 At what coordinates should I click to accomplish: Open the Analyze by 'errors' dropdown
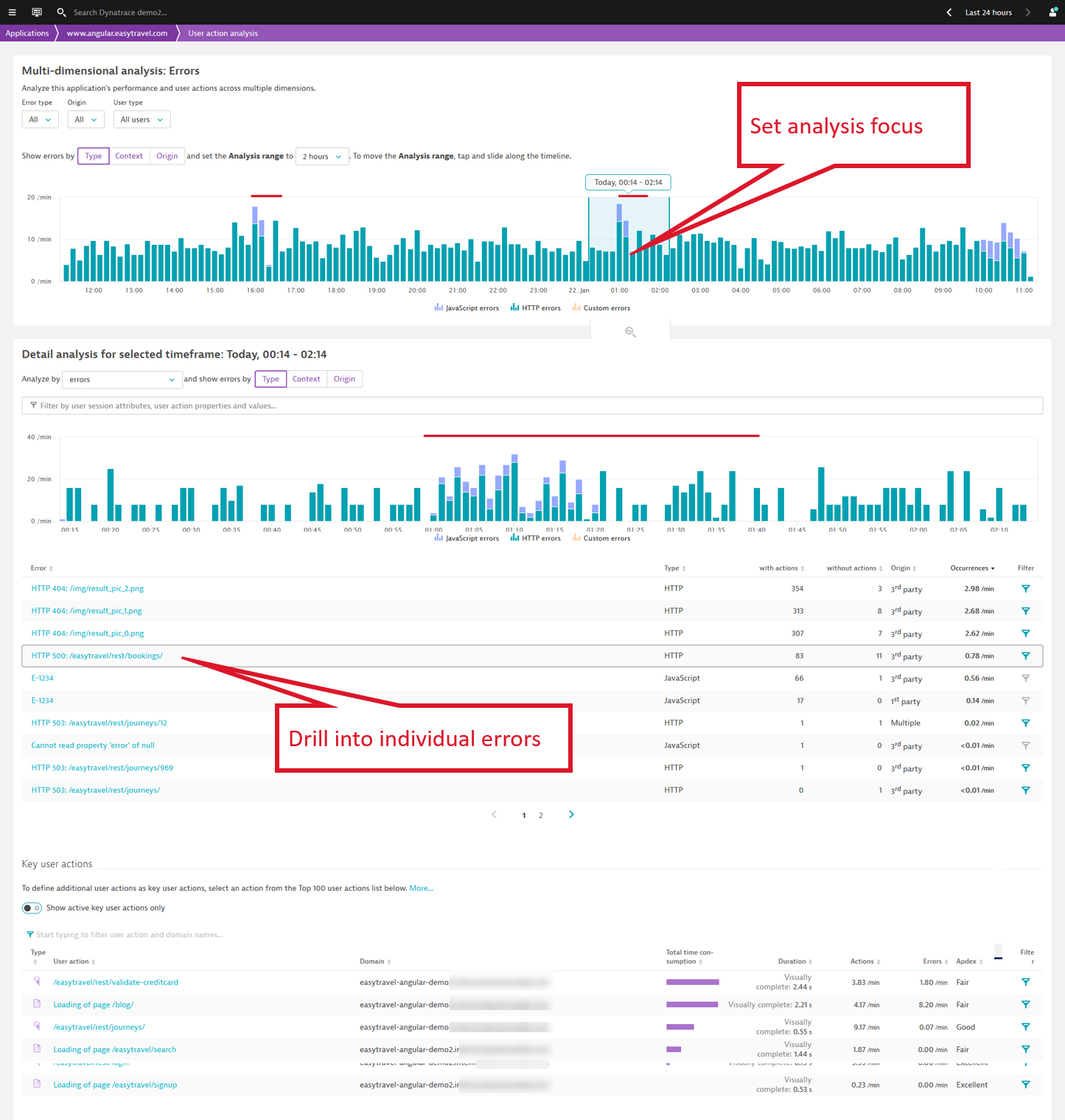(x=122, y=380)
